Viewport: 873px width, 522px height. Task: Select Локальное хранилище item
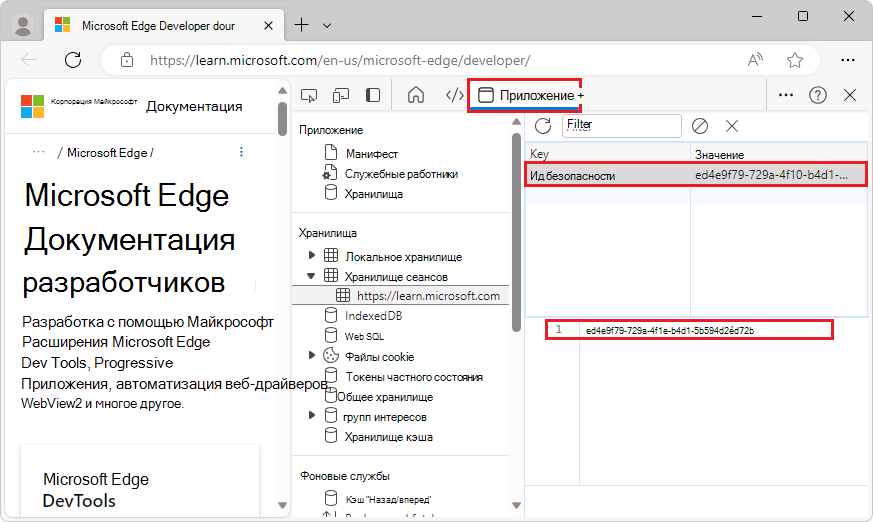click(403, 257)
